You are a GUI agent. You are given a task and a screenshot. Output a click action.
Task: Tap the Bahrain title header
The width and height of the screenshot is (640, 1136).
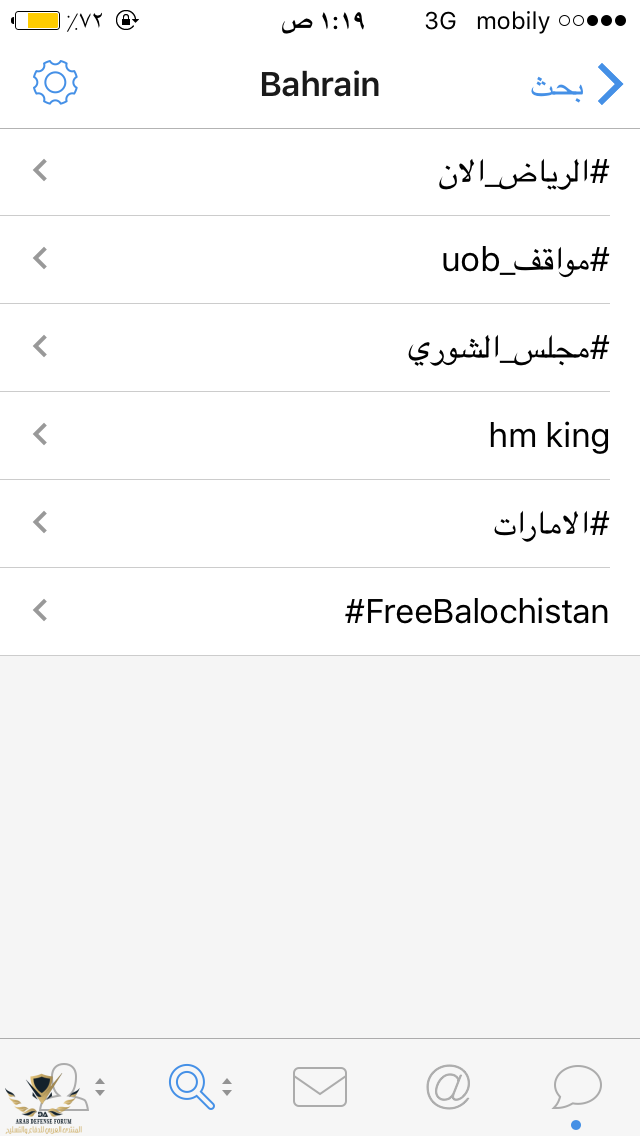[x=320, y=84]
